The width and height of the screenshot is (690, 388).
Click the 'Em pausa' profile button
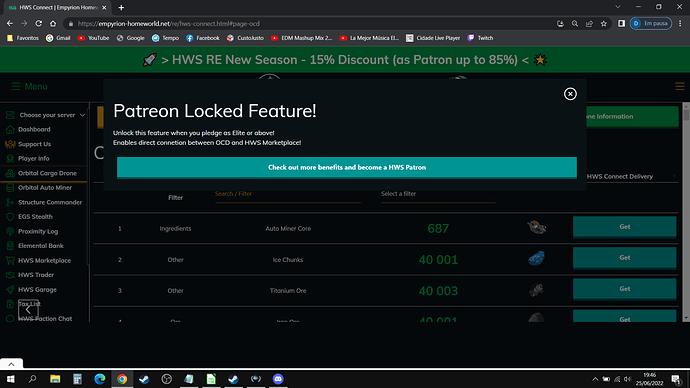pyautogui.click(x=651, y=23)
